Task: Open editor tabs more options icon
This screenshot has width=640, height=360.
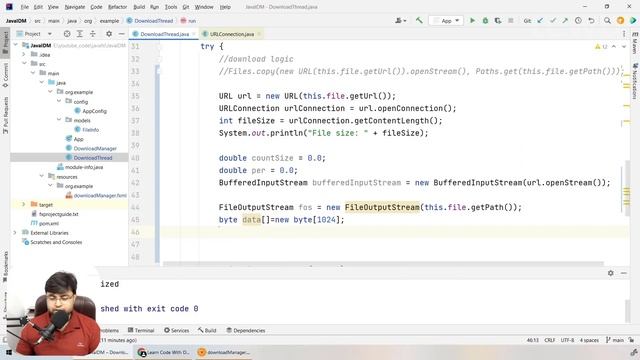Action: coord(624,34)
